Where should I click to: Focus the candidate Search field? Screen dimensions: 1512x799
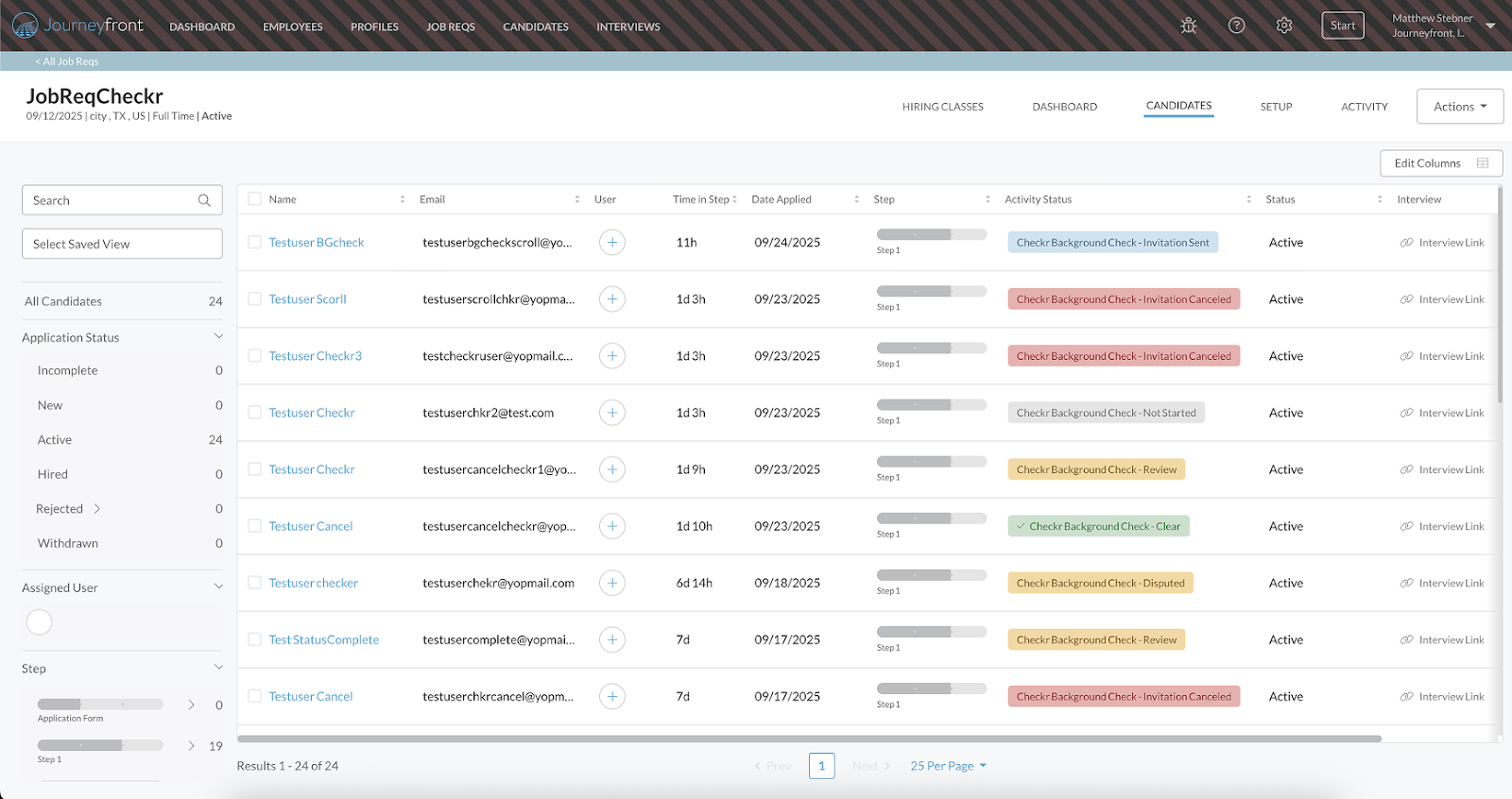122,200
